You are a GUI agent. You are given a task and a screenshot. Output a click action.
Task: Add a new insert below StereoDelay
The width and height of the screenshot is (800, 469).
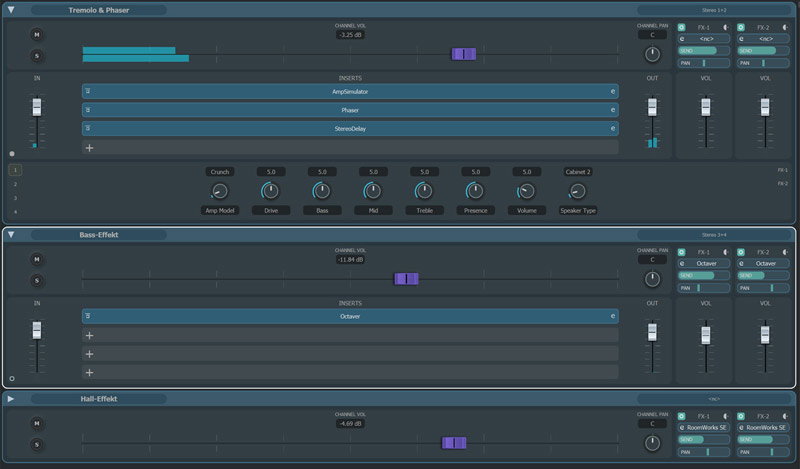tap(89, 147)
